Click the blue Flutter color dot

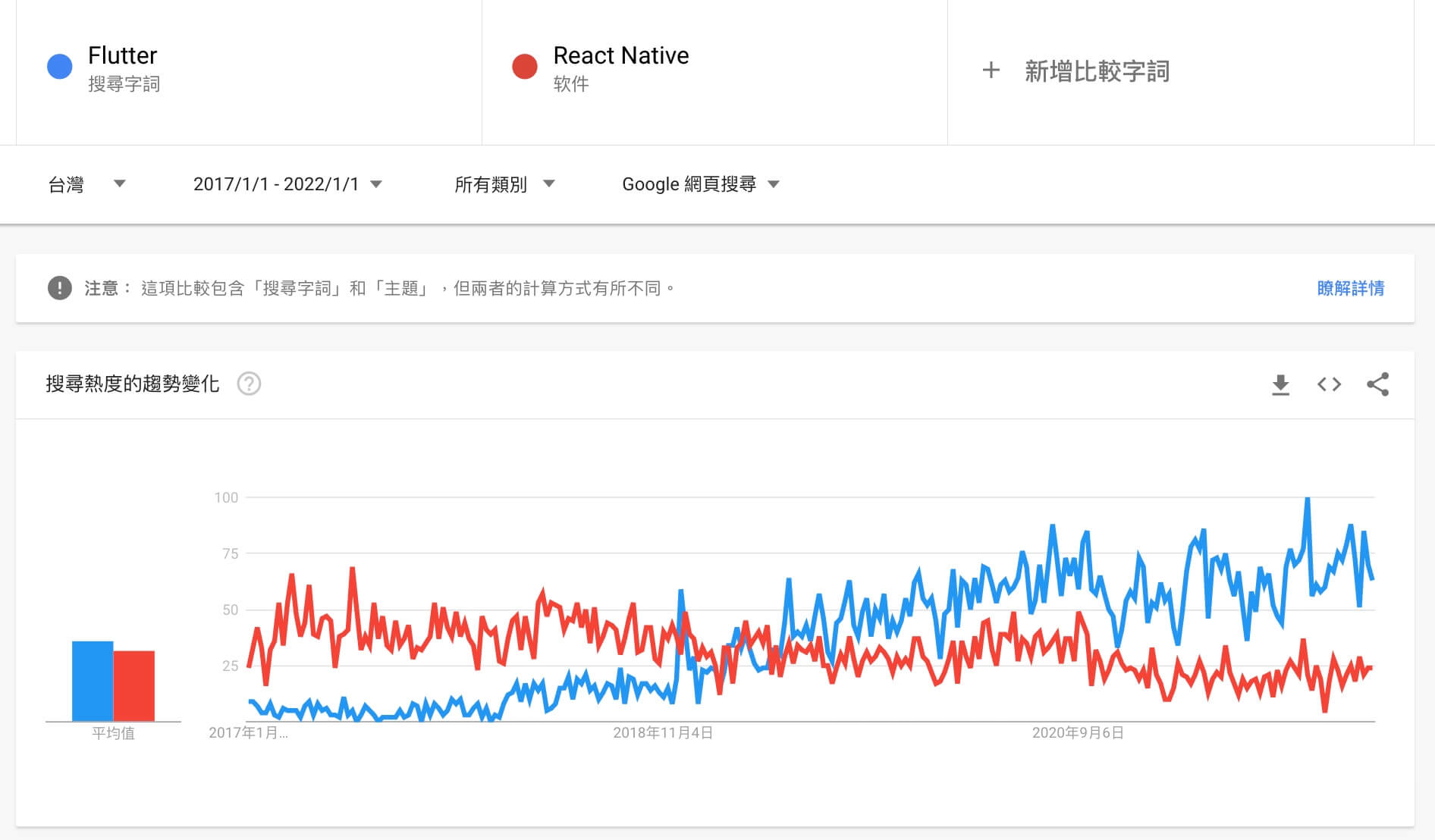pyautogui.click(x=60, y=67)
